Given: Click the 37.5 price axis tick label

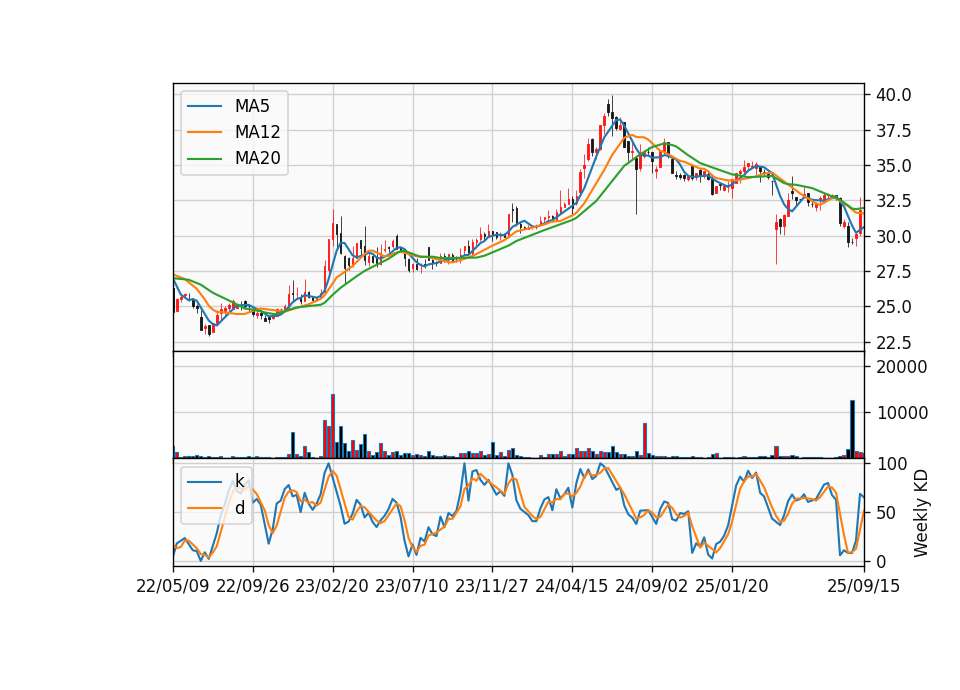Looking at the screenshot, I should tap(893, 130).
